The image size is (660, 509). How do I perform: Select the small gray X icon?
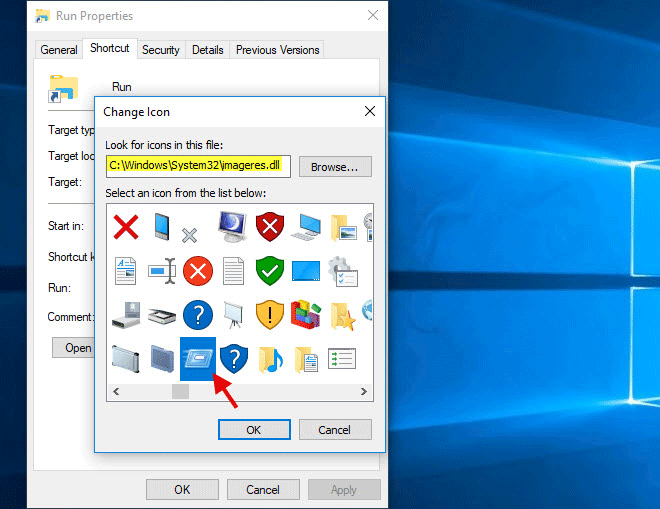click(189, 235)
